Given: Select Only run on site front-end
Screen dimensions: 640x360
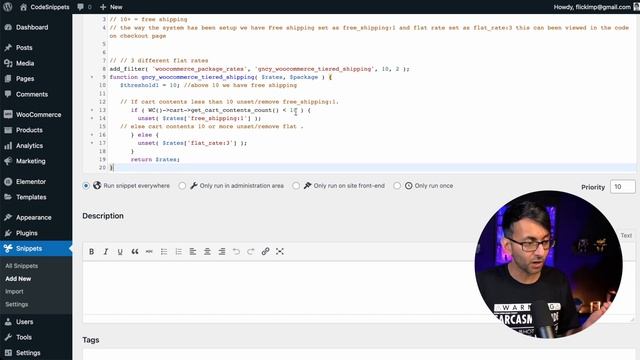Looking at the screenshot, I should tap(296, 186).
